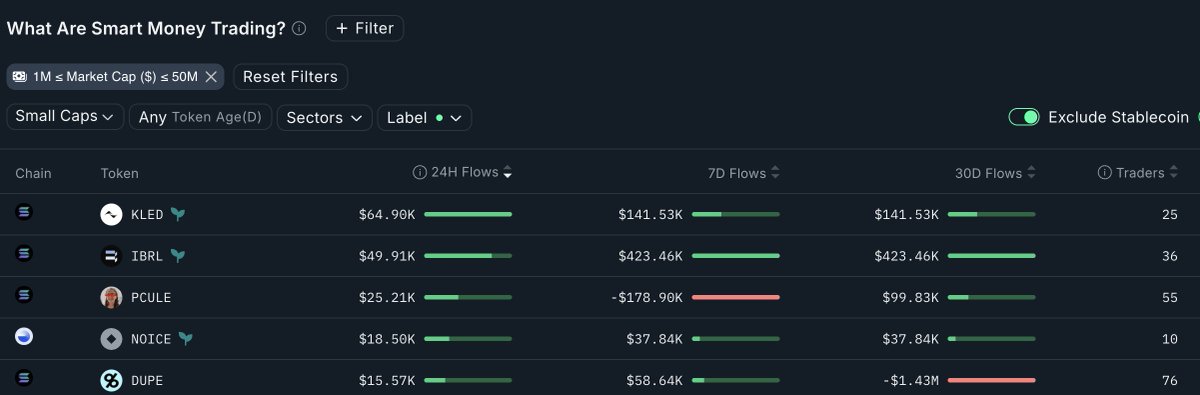Image resolution: width=1200 pixels, height=395 pixels.
Task: Sort by 7D Flows column
Action: pos(743,173)
